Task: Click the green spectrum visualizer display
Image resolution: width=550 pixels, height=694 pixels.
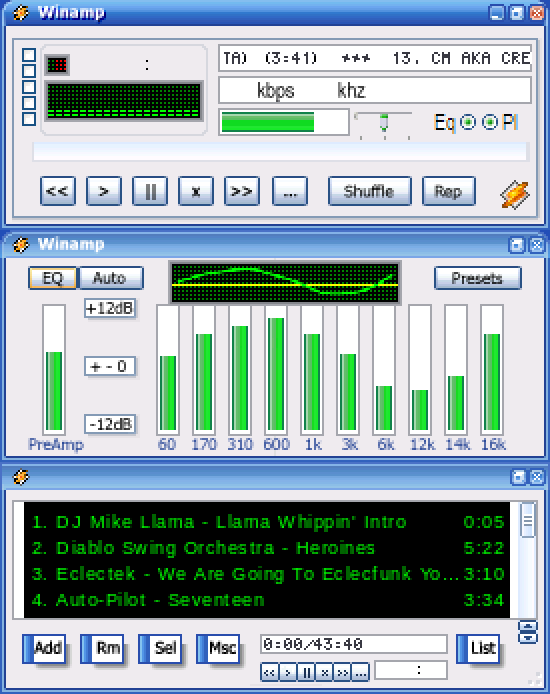Action: (x=124, y=101)
